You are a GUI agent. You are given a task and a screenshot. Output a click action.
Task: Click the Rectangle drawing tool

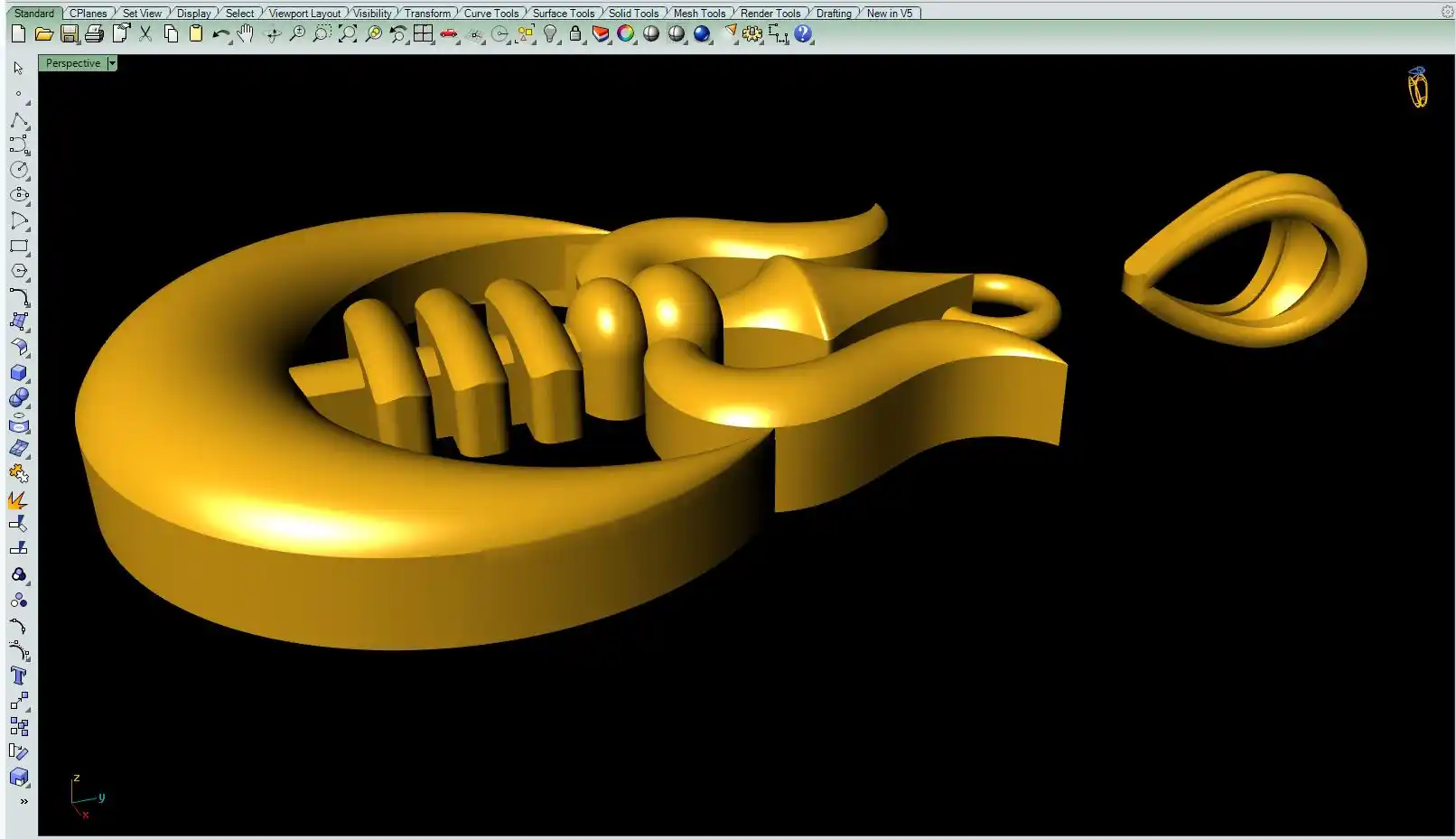[18, 246]
